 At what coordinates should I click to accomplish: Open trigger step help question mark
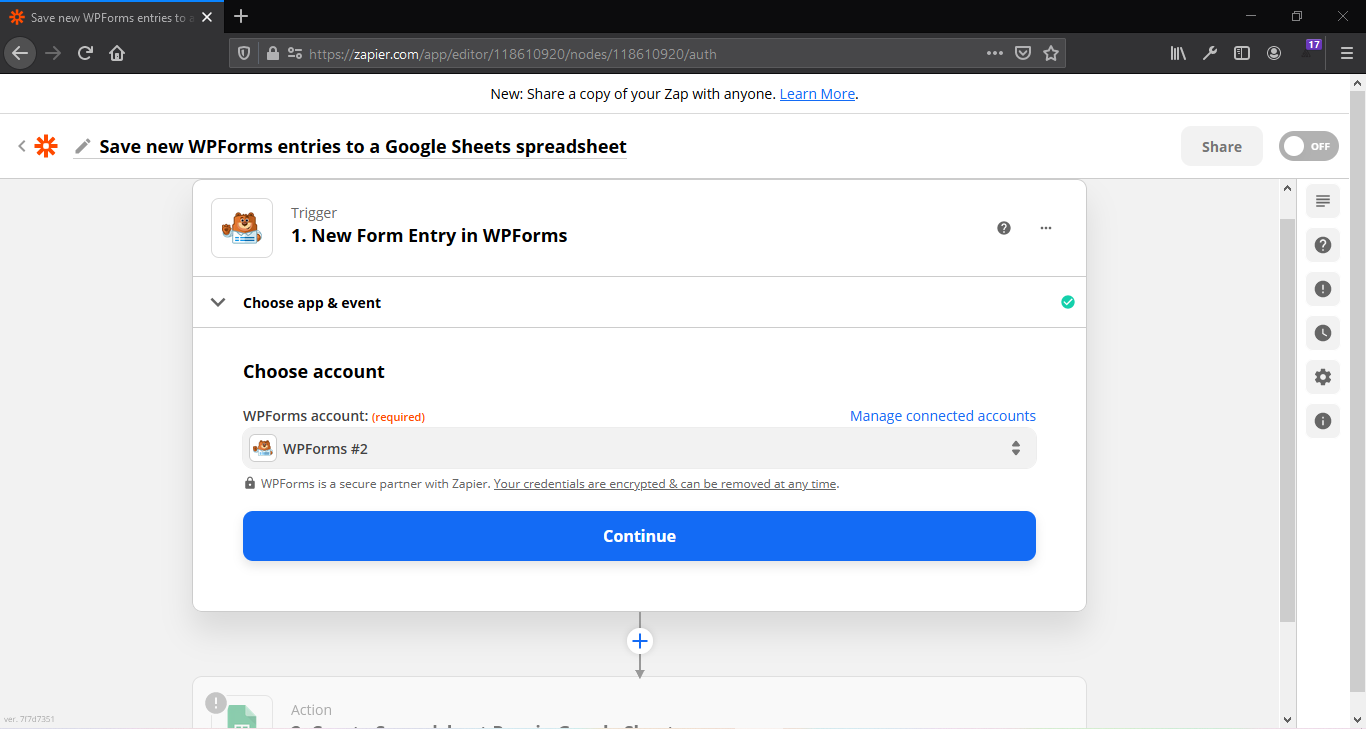point(1004,228)
